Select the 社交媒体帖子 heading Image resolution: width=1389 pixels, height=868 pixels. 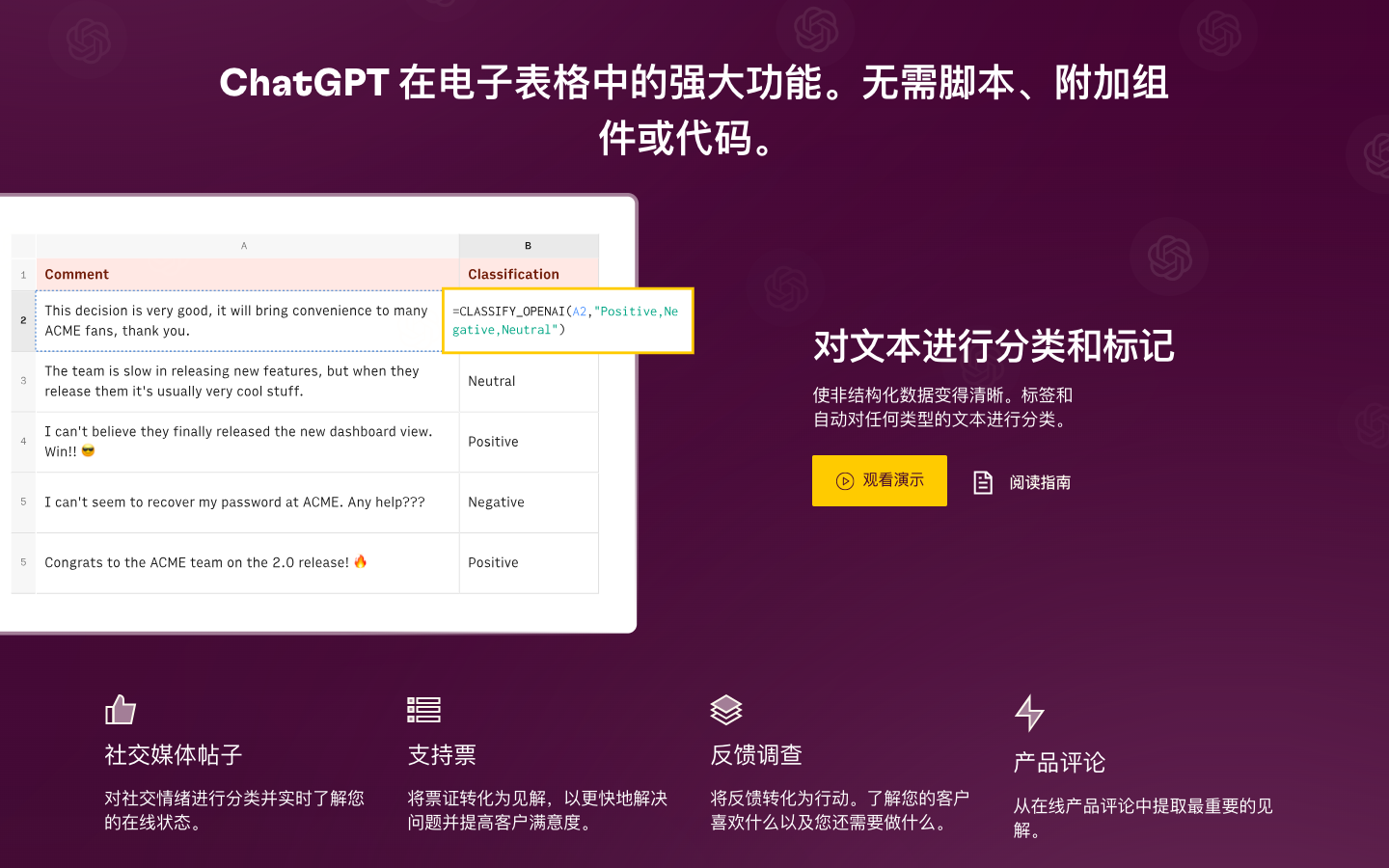pyautogui.click(x=174, y=755)
